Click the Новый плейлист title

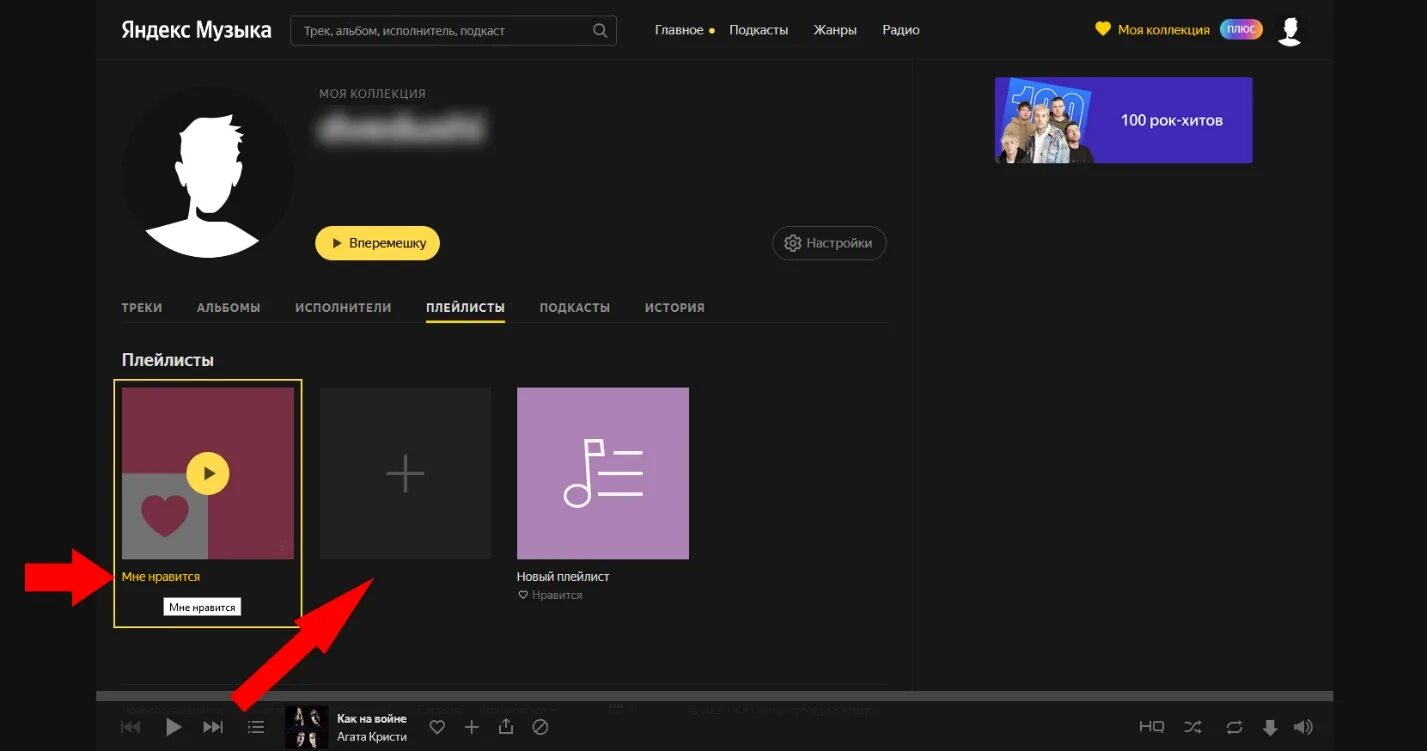tap(563, 577)
